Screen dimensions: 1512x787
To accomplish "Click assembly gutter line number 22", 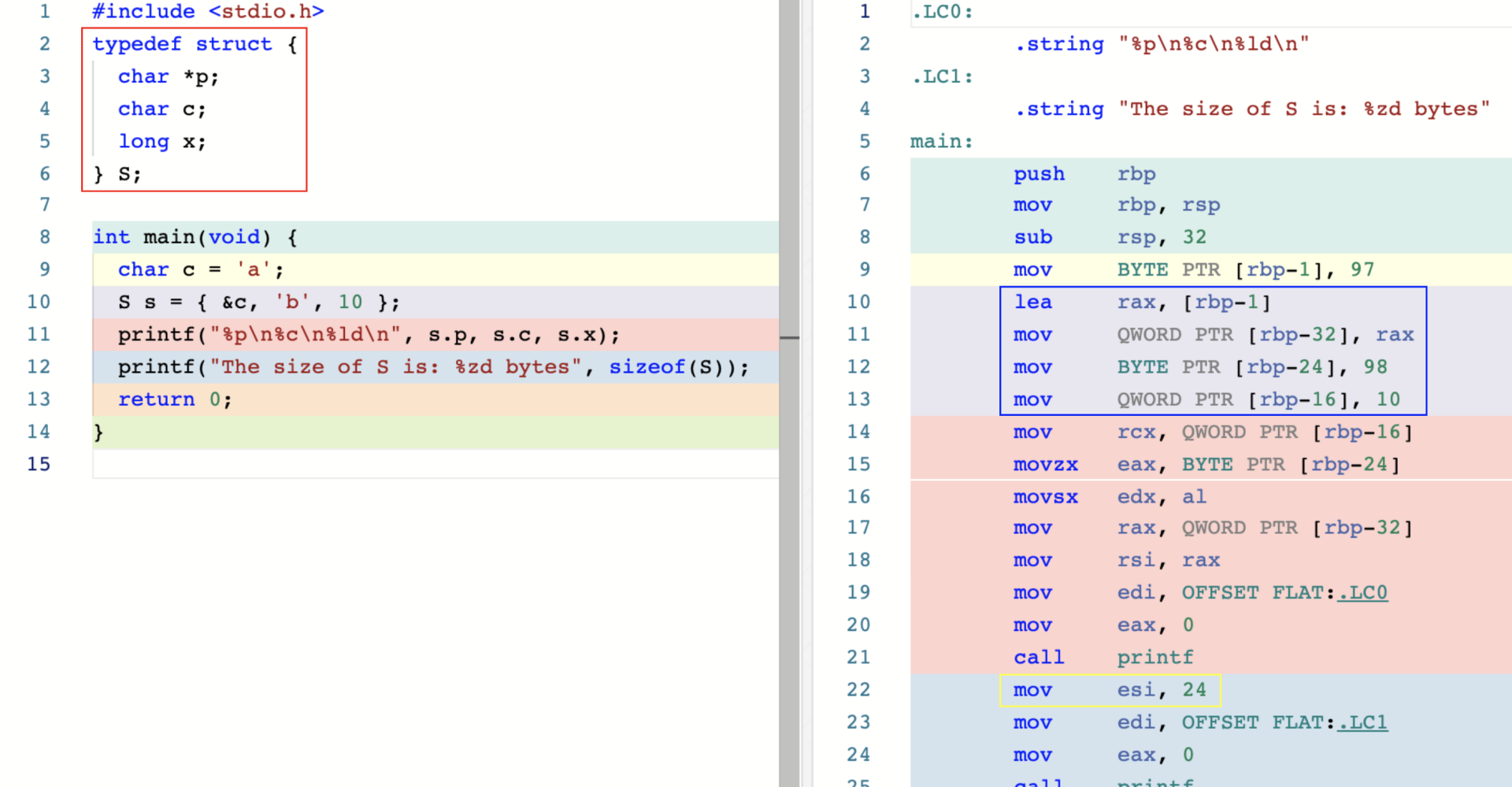I will [858, 690].
